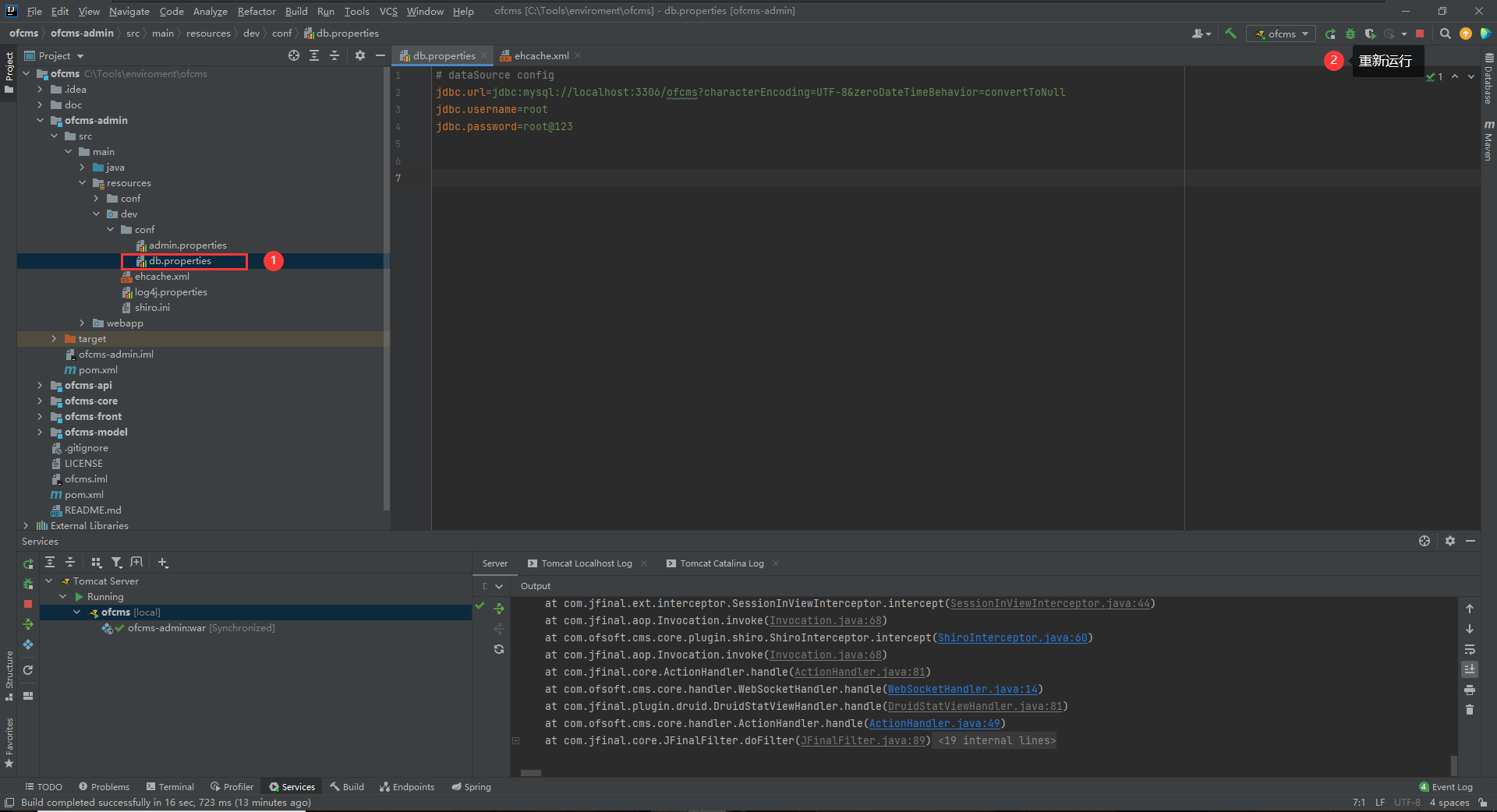1497x812 pixels.
Task: Click the green Debug bug icon in toolbar
Action: coord(1350,34)
